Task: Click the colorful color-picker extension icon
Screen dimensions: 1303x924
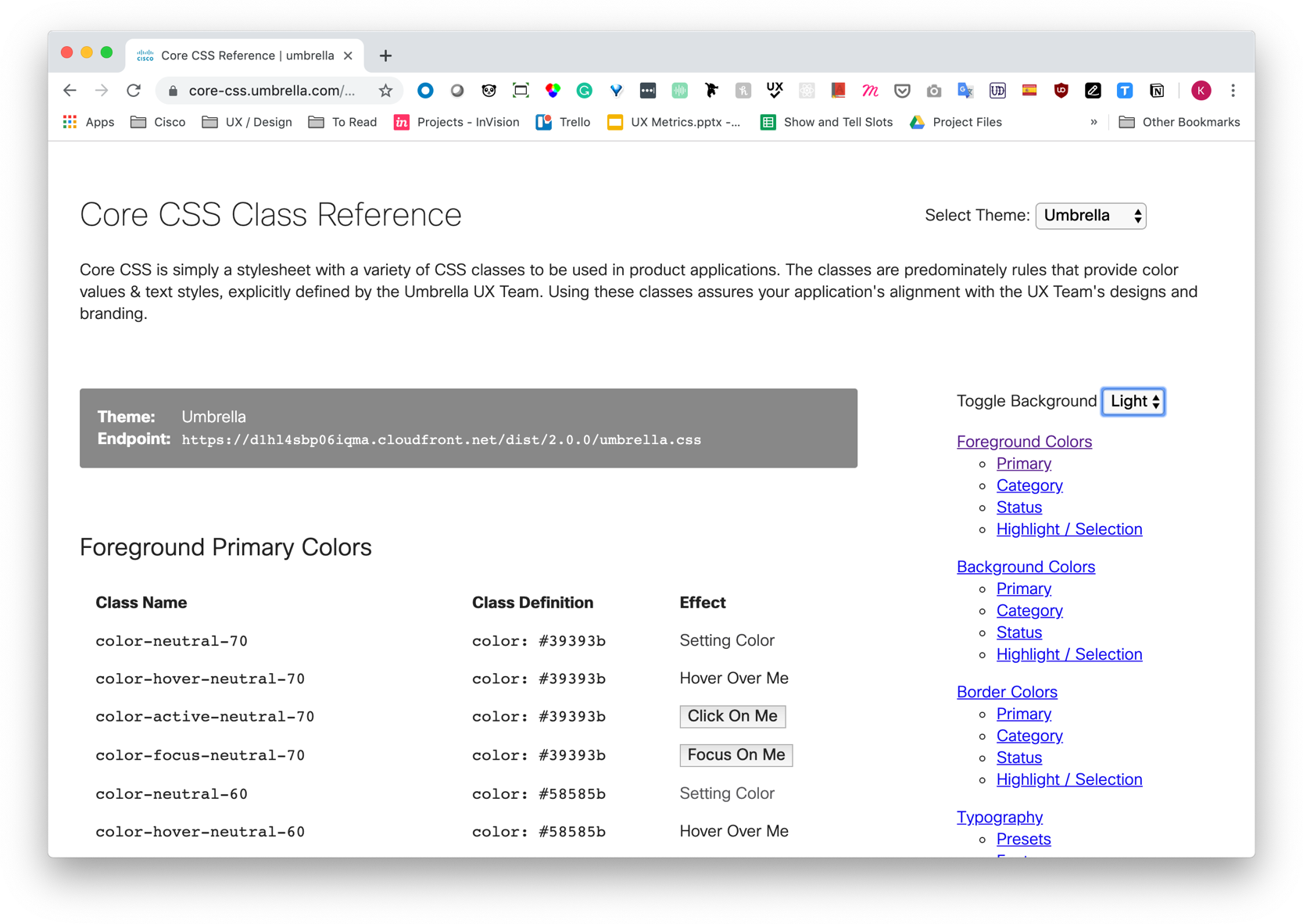Action: (553, 91)
